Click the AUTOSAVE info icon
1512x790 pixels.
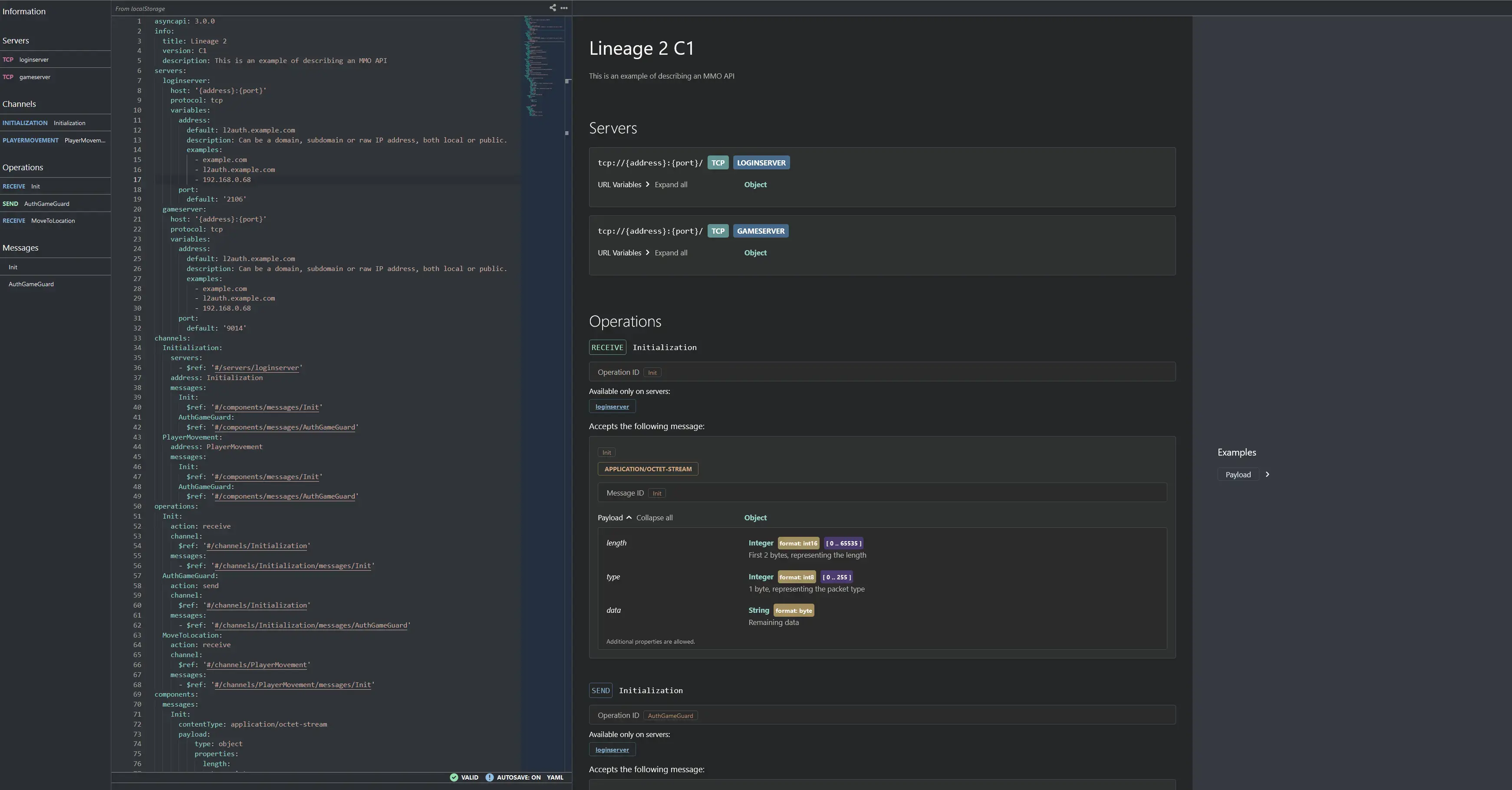pyautogui.click(x=490, y=777)
